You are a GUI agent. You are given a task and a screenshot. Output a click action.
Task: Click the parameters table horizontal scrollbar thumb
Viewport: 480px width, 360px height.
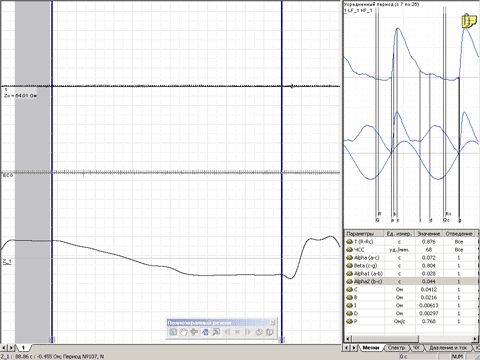(x=385, y=339)
